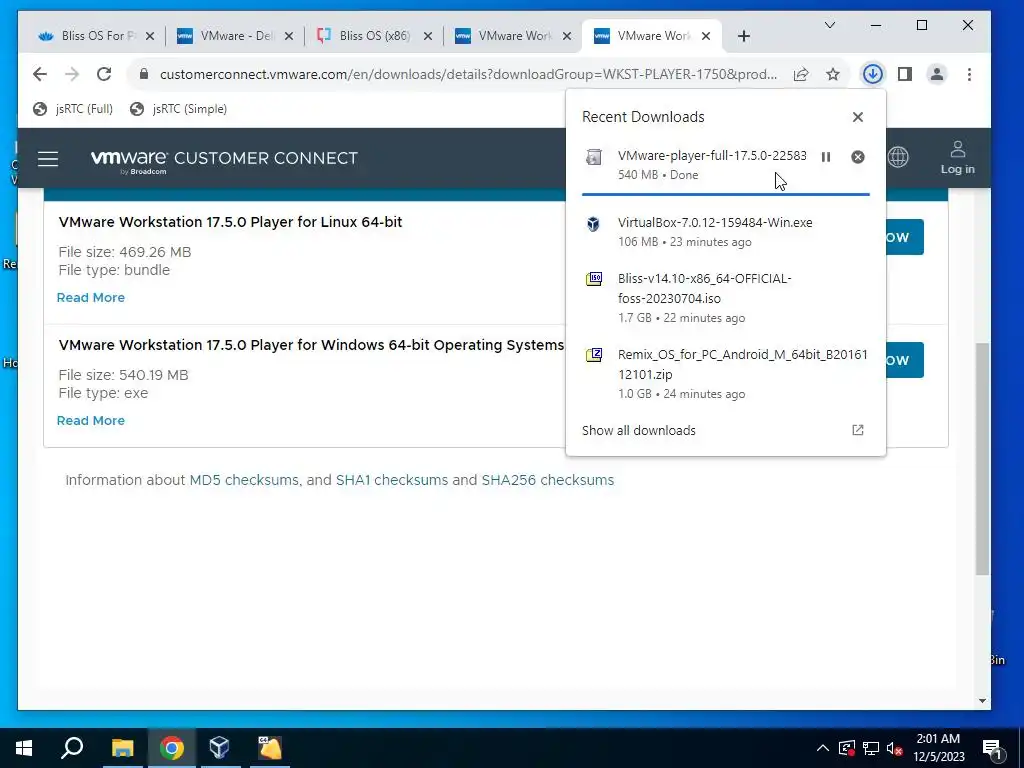Image resolution: width=1024 pixels, height=768 pixels.
Task: Open the jsRTC (Full) bookmark
Action: (73, 109)
